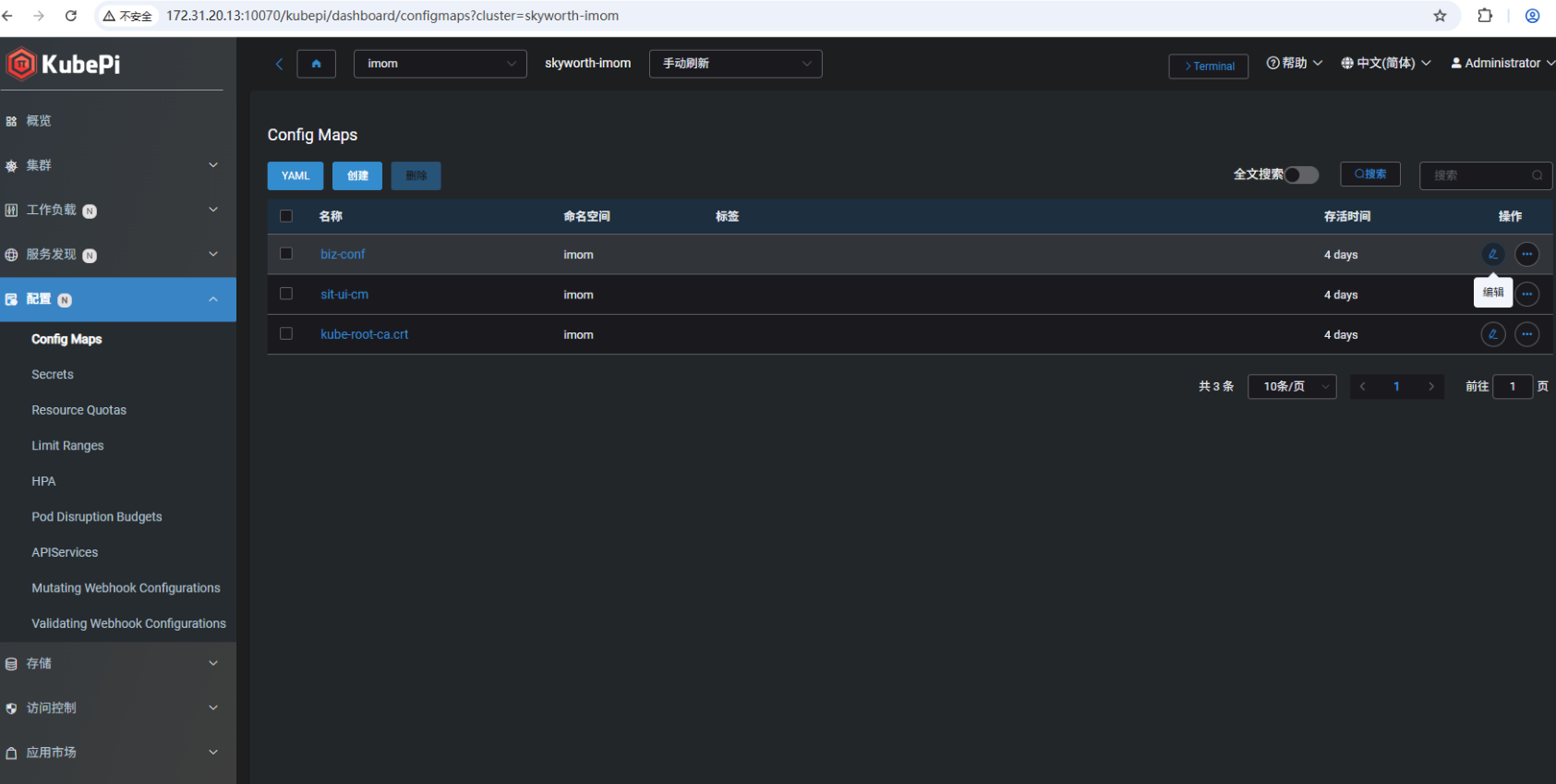Viewport: 1556px width, 784px height.
Task: Click the back arrow in top bar
Action: pyautogui.click(x=279, y=64)
